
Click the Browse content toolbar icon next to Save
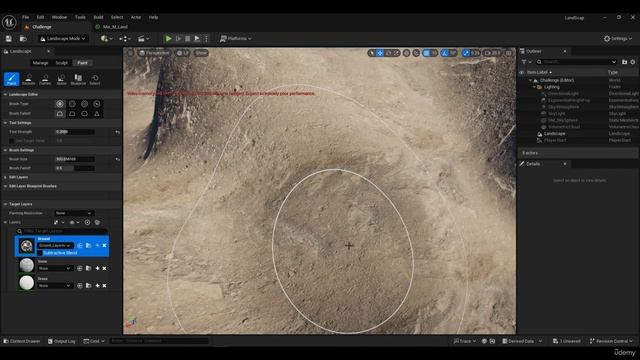pyautogui.click(x=23, y=38)
